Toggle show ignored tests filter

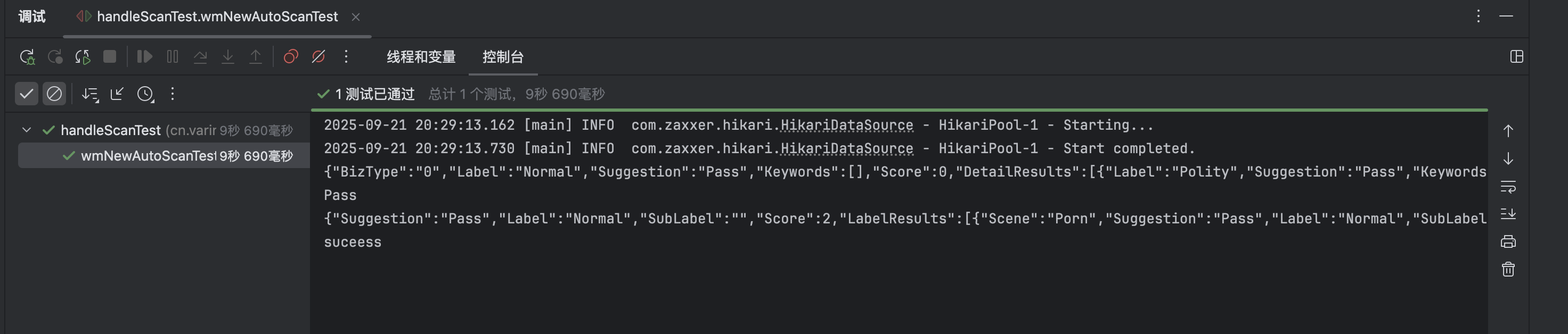click(x=54, y=94)
